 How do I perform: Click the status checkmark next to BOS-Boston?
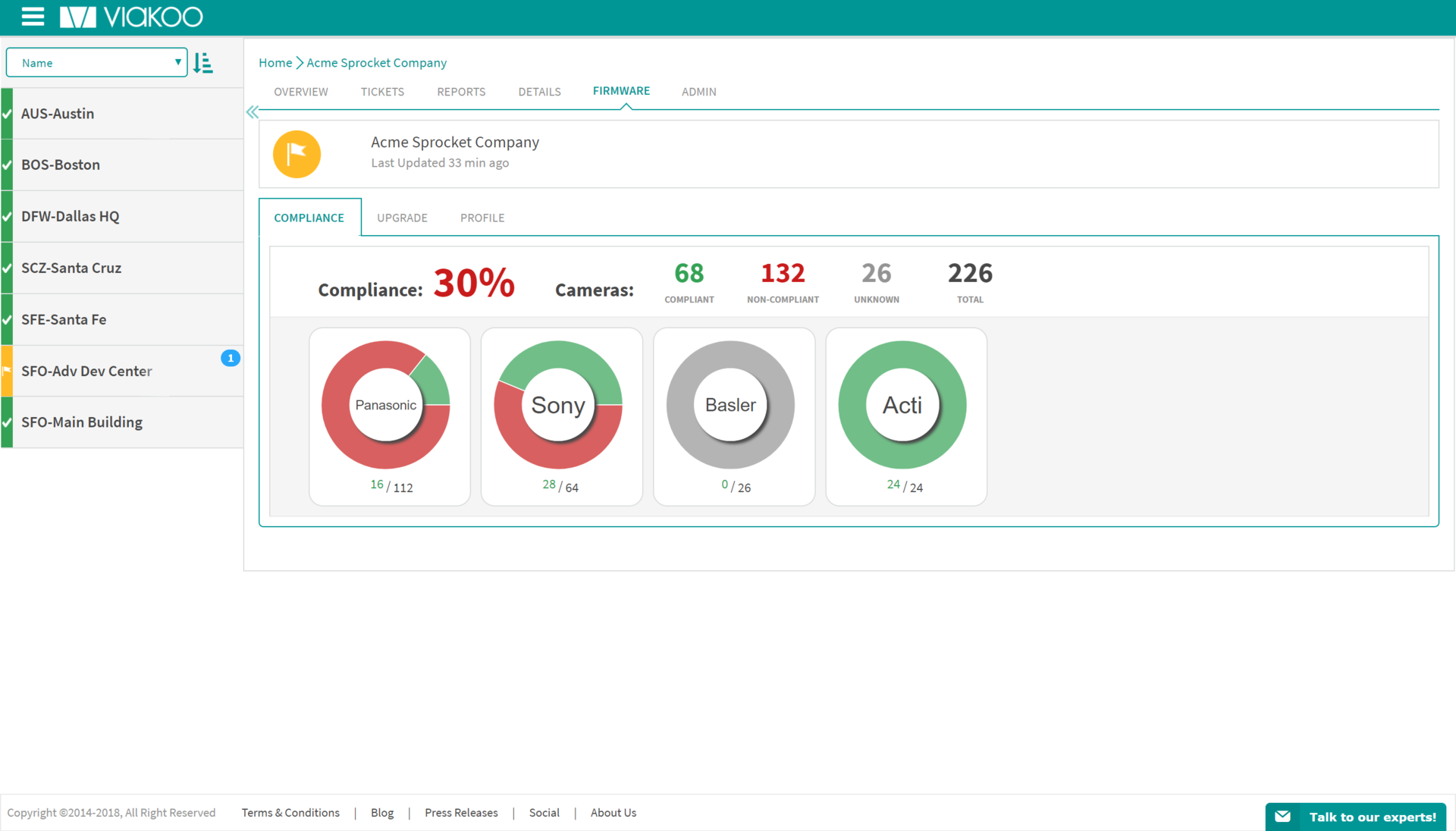point(6,165)
